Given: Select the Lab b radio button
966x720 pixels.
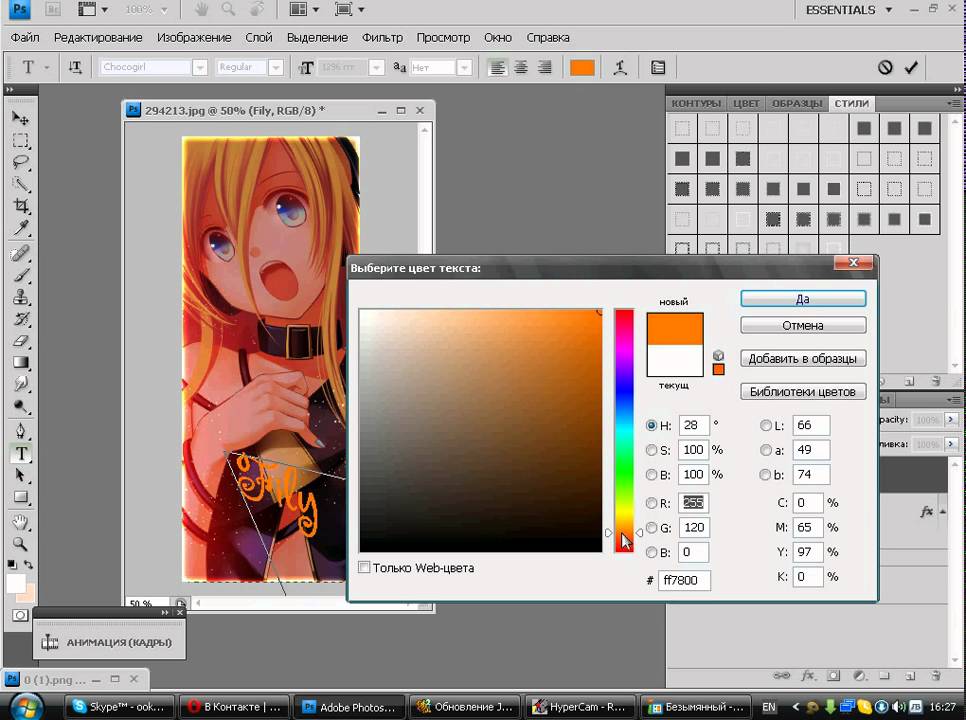Looking at the screenshot, I should (766, 475).
